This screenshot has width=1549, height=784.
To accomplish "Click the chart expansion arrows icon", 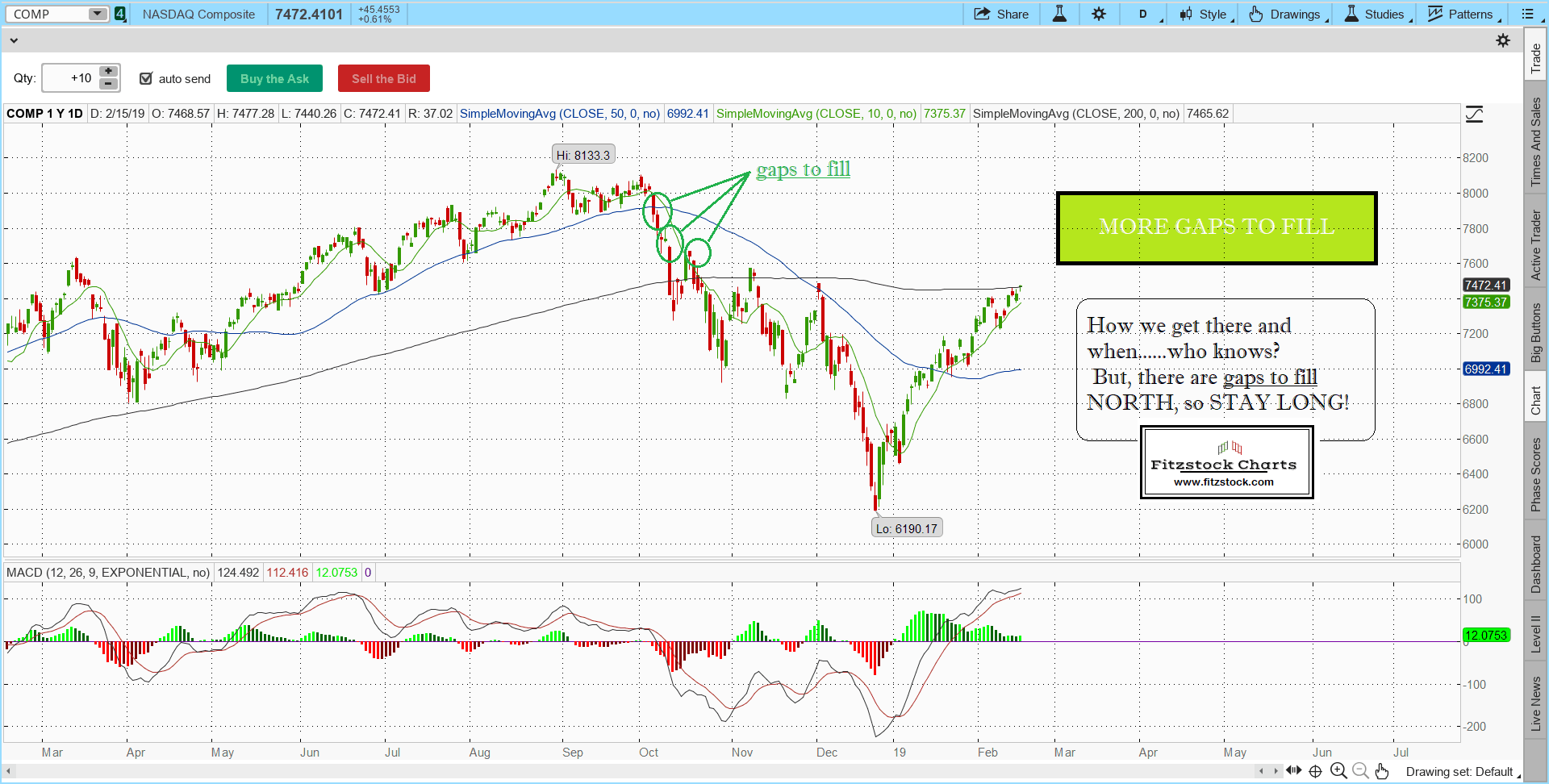I will 1293,771.
